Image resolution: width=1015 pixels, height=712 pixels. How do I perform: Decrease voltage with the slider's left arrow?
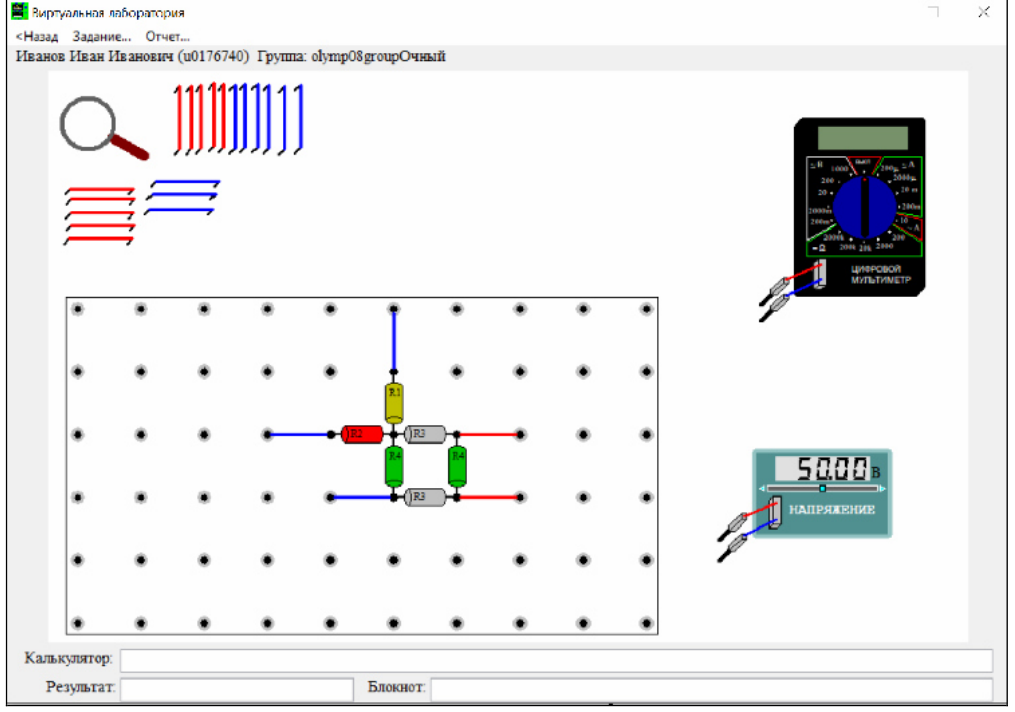point(762,488)
